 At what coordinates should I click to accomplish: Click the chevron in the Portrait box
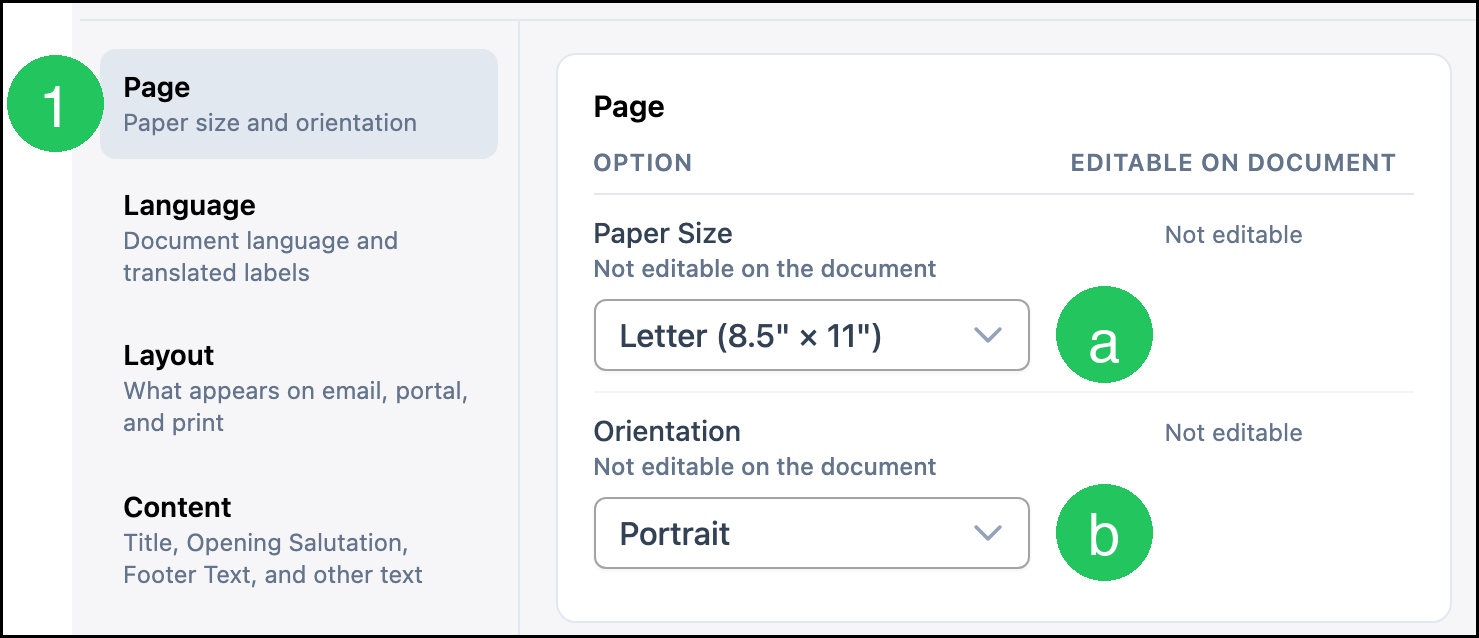pyautogui.click(x=987, y=534)
